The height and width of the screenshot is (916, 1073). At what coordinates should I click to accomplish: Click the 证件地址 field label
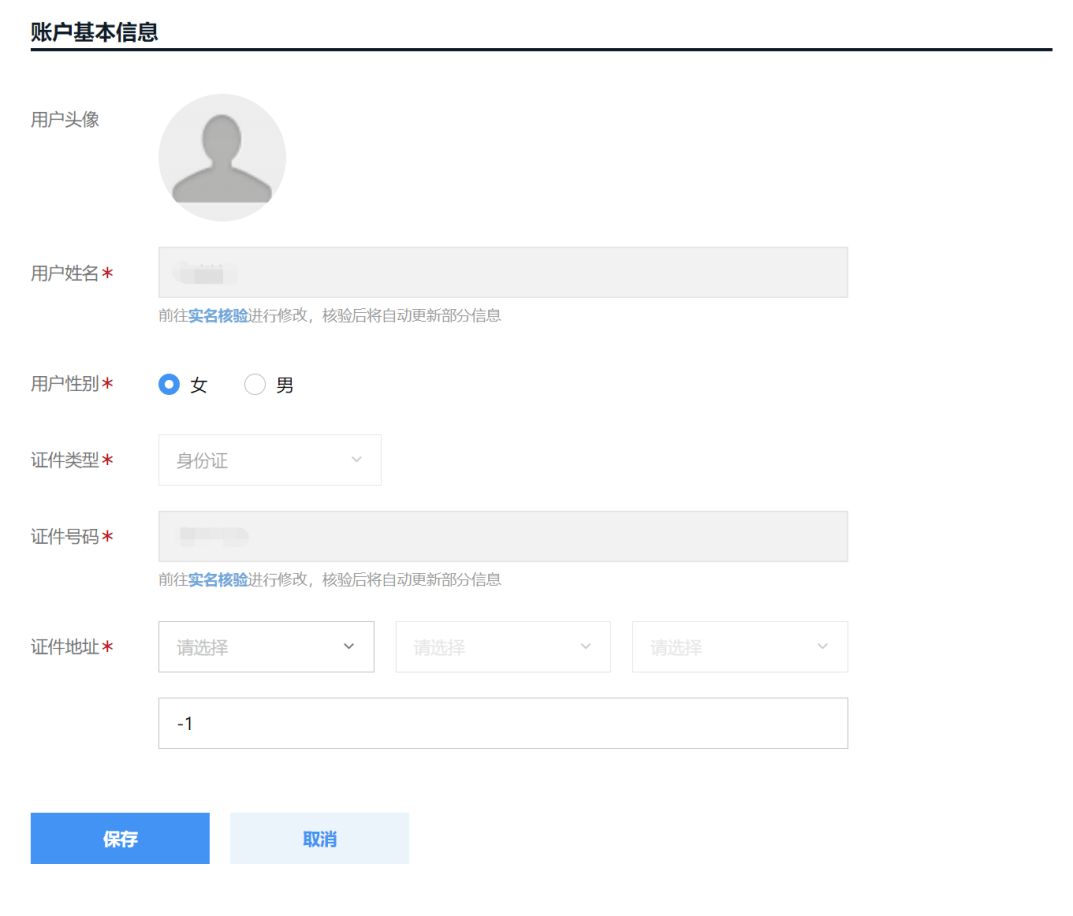(x=65, y=647)
